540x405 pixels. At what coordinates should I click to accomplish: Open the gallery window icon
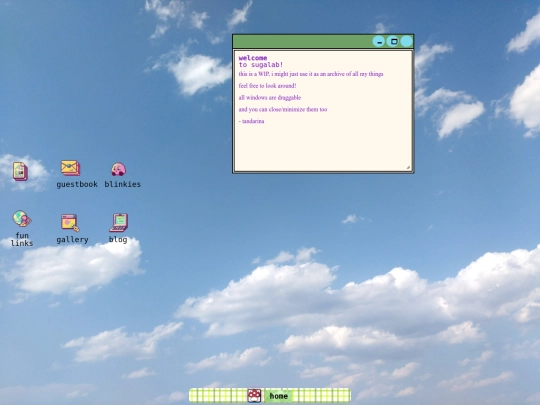(70, 223)
